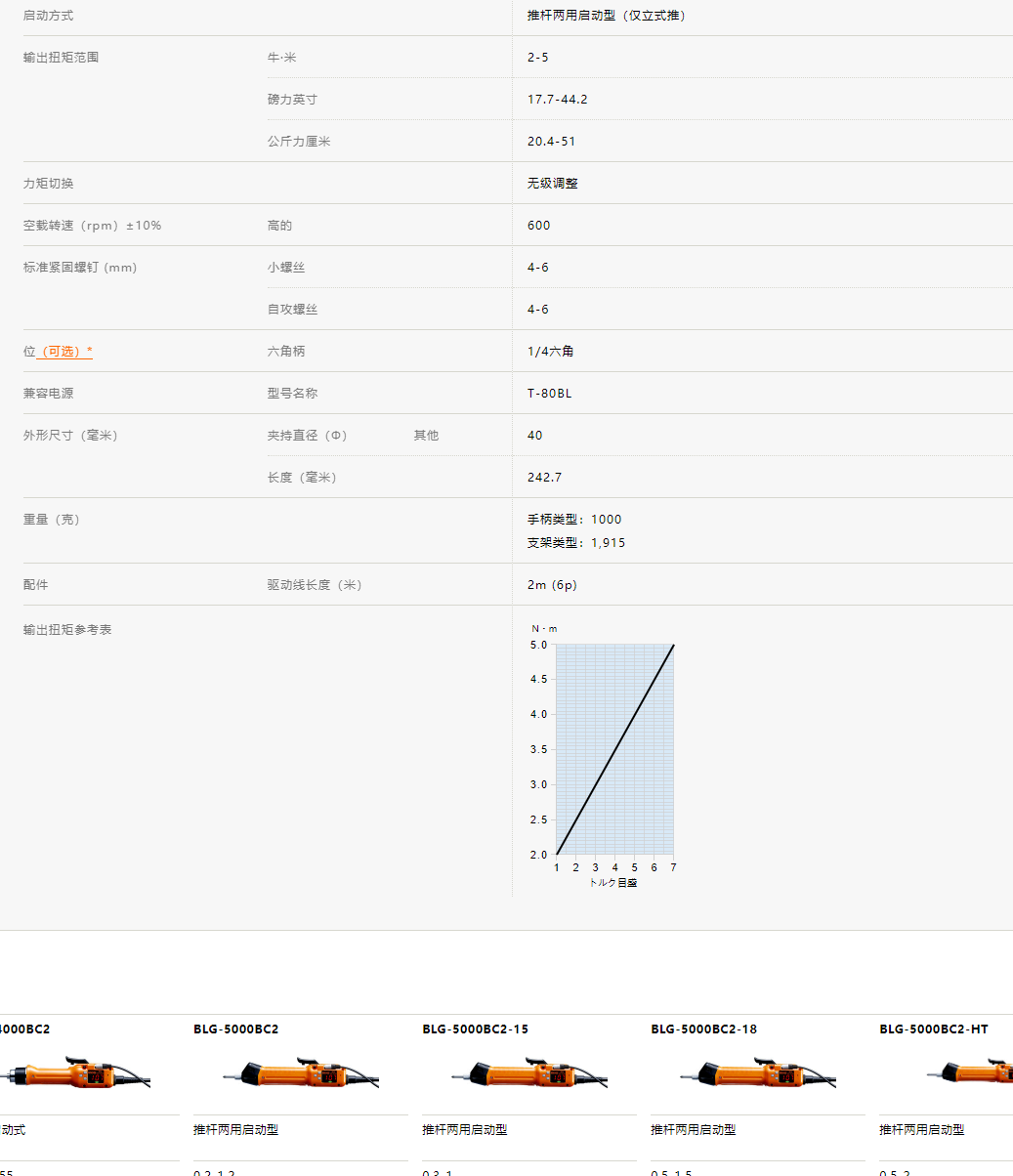This screenshot has width=1013, height=1176.
Task: Click the 输出扭矩参考表 row label
Action: pos(67,630)
